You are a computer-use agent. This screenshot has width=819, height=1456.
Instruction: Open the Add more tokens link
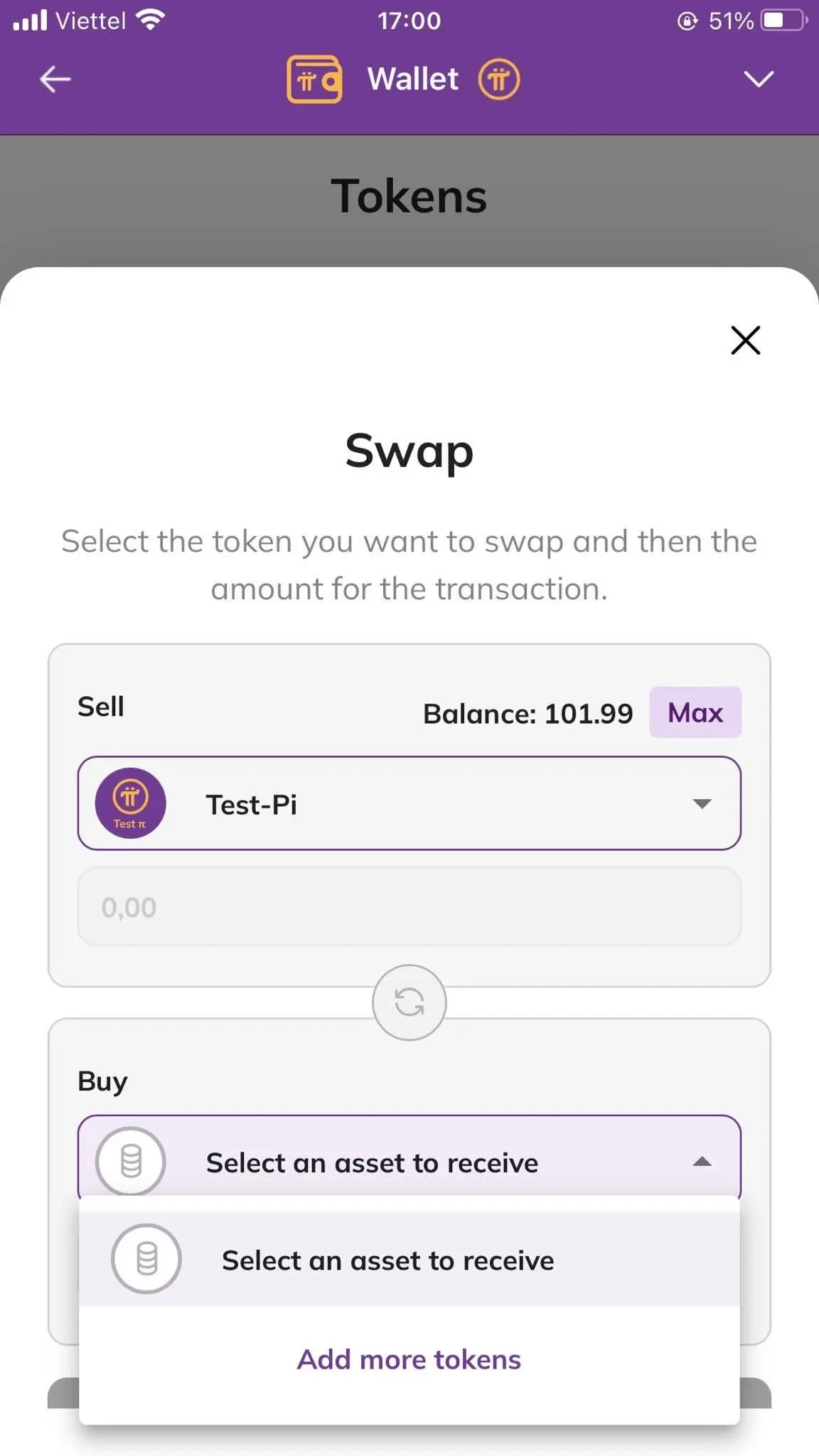(409, 1359)
